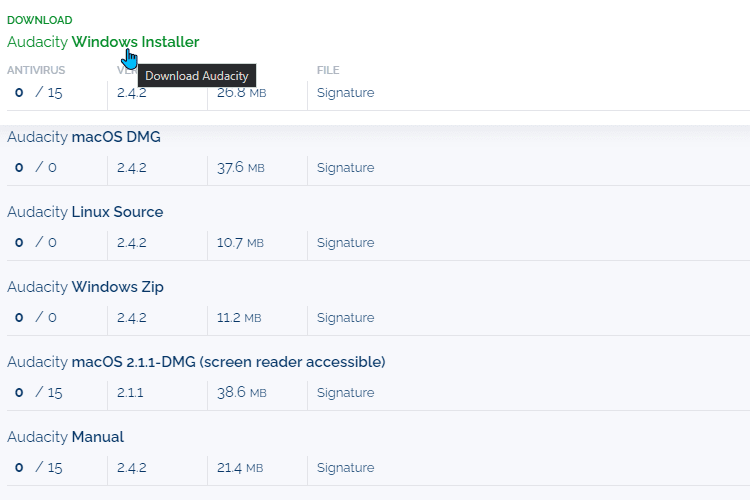Open the Audacity Windows Installer download link
The height and width of the screenshot is (500, 750).
click(x=103, y=42)
